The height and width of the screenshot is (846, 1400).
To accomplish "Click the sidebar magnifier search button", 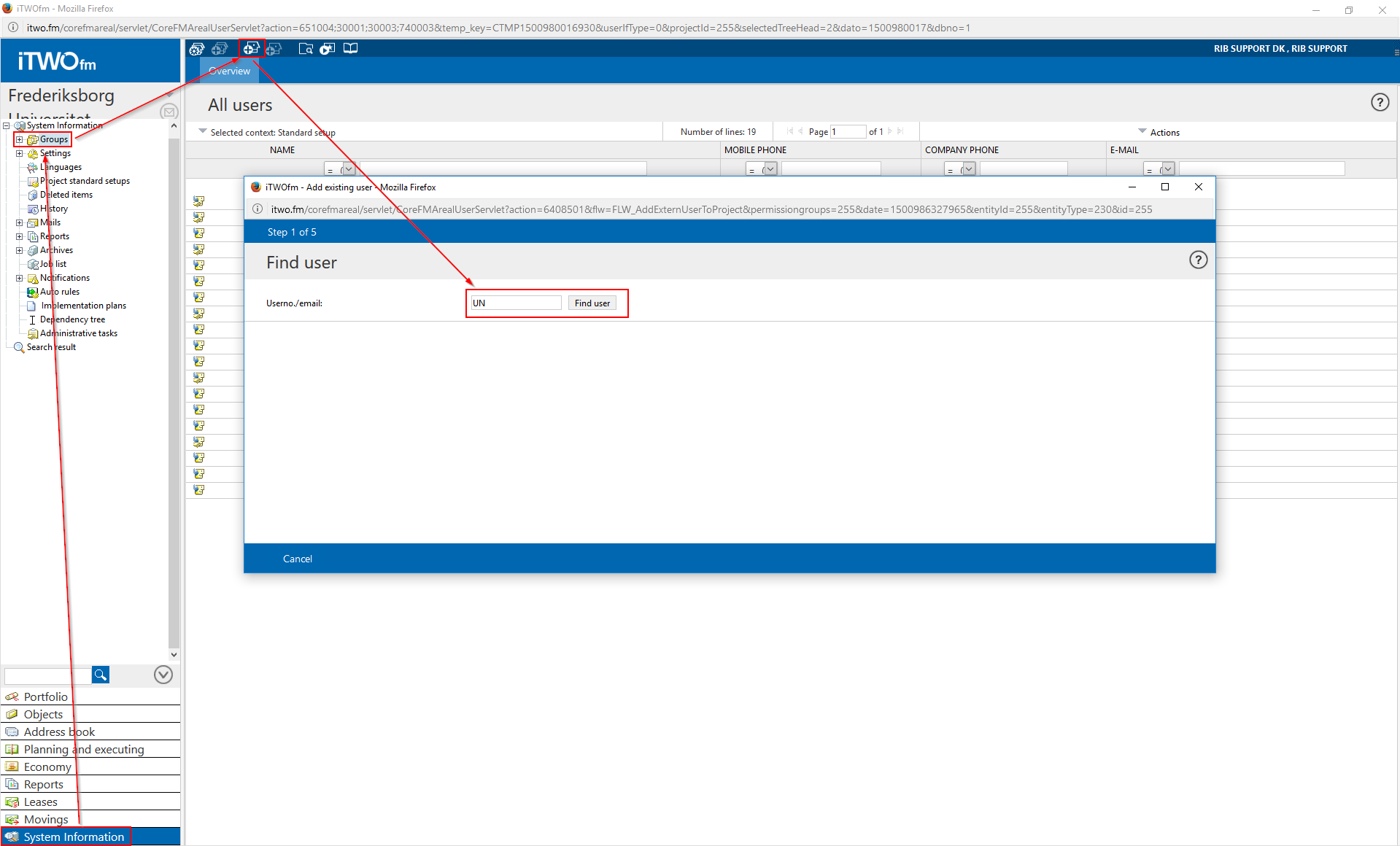I will (101, 675).
